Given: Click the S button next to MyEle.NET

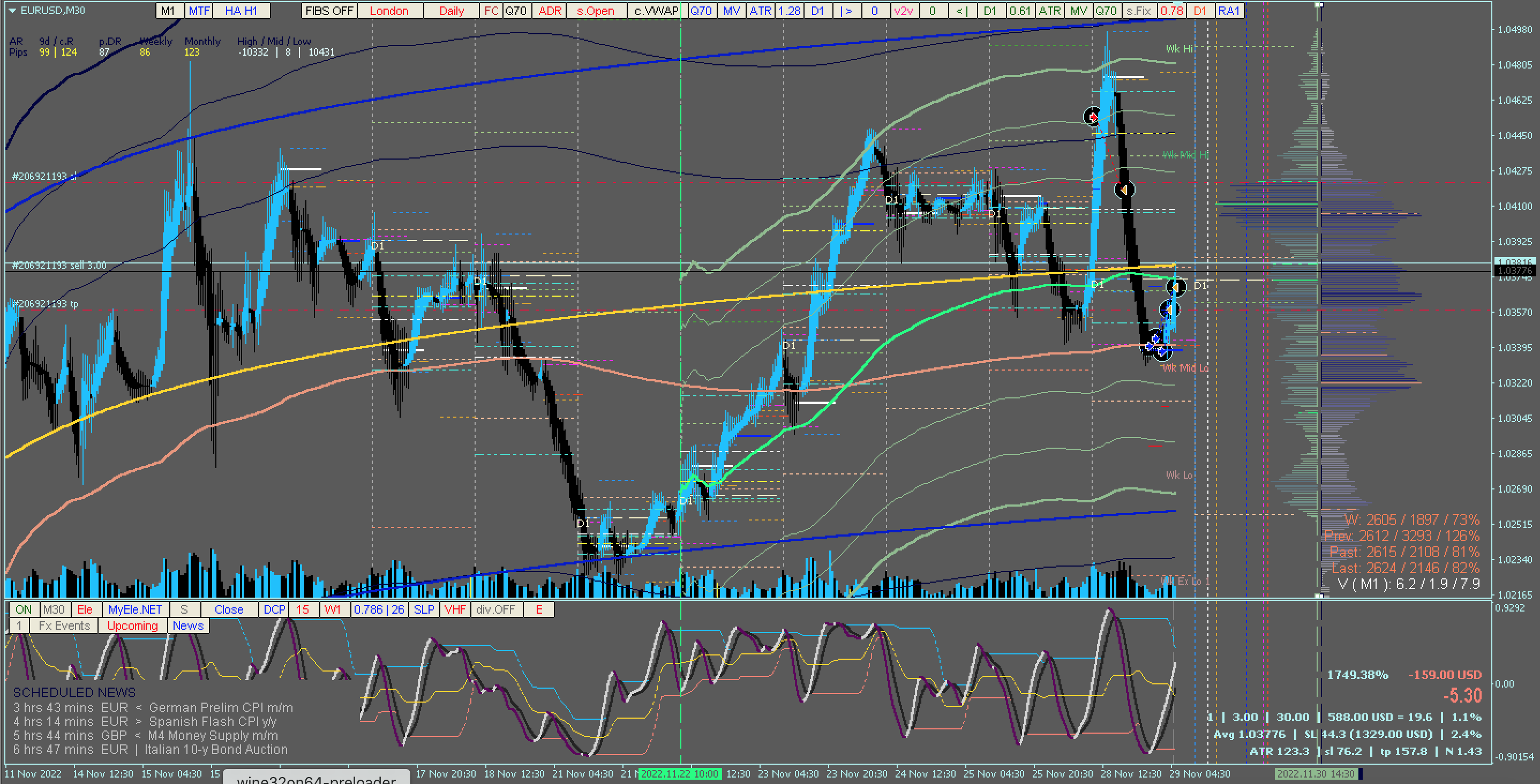Looking at the screenshot, I should click(184, 609).
